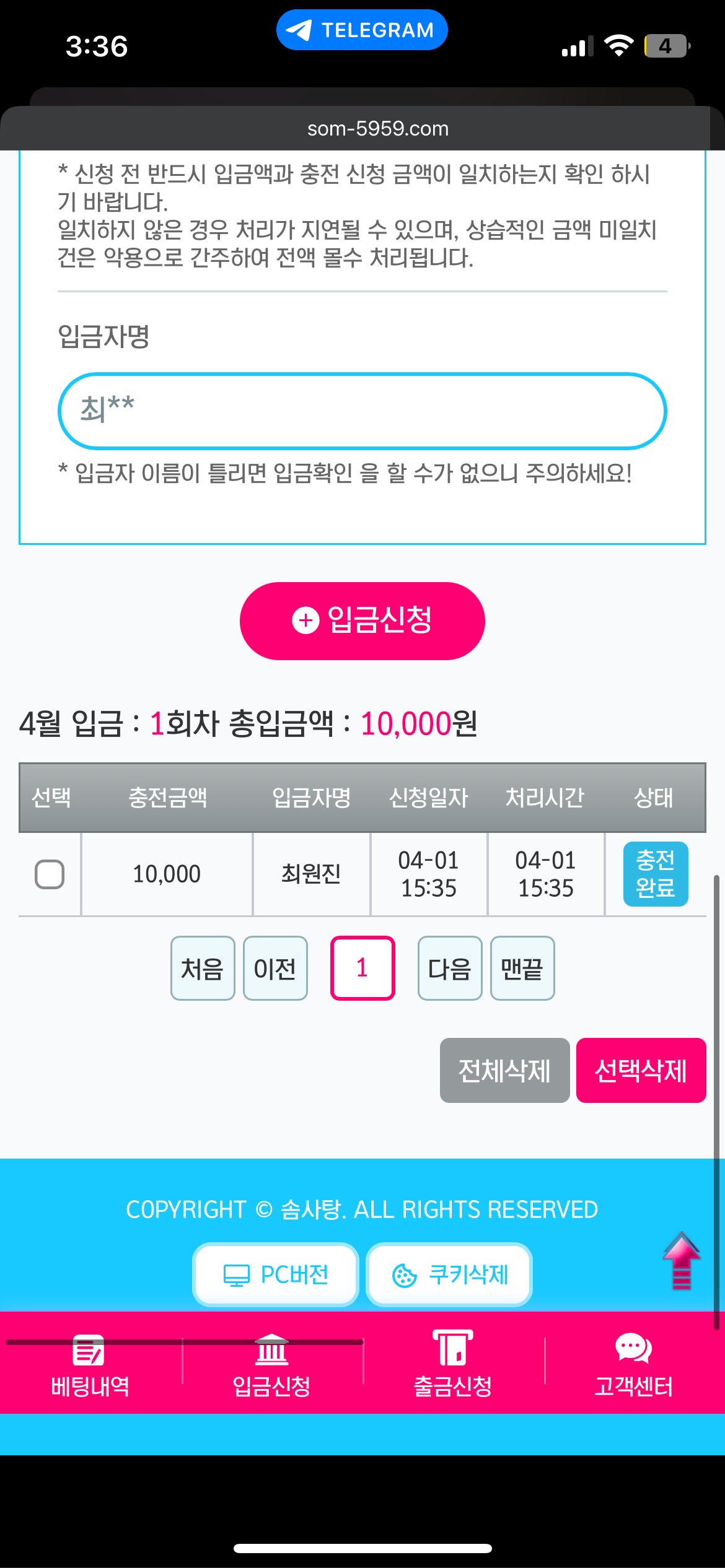Go to first page with 처음
Image resolution: width=725 pixels, height=1568 pixels.
click(203, 968)
